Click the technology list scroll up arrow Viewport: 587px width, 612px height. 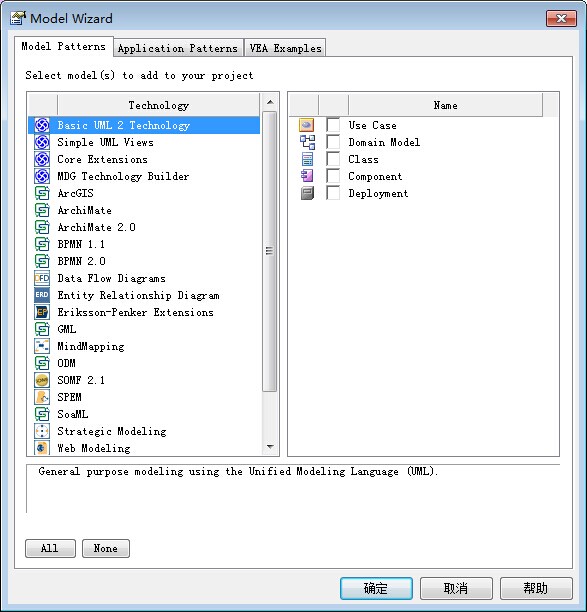tap(270, 102)
